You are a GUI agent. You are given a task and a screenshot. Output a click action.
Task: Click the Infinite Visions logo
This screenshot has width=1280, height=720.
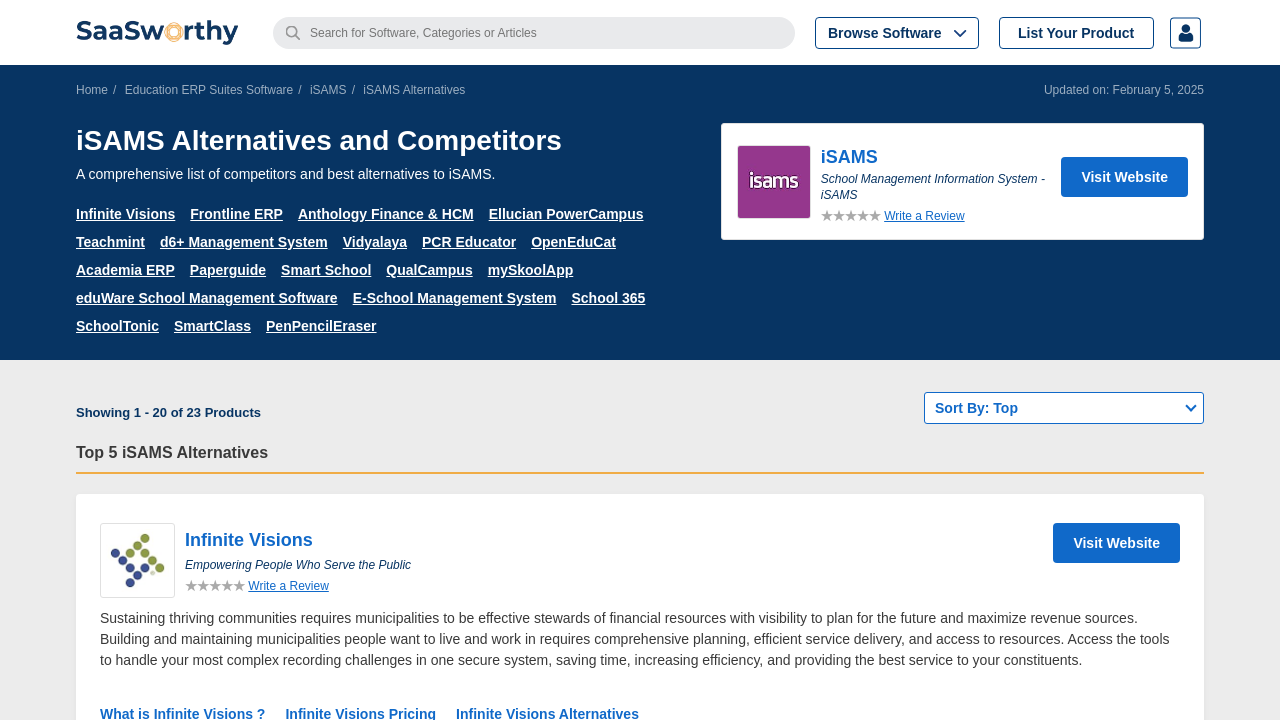tap(137, 560)
